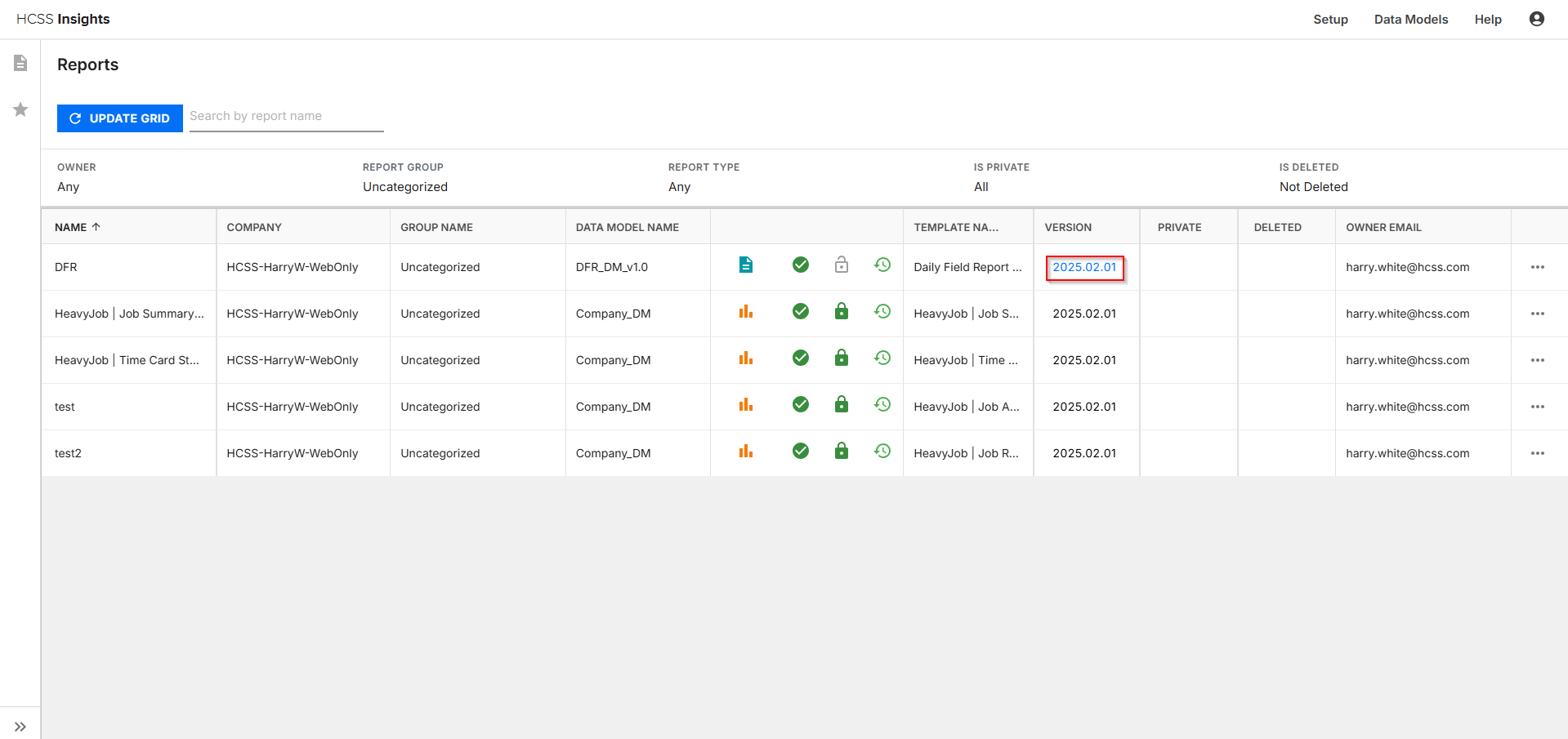The image size is (1568, 739).
Task: Open the Data Models menu
Action: tap(1410, 19)
